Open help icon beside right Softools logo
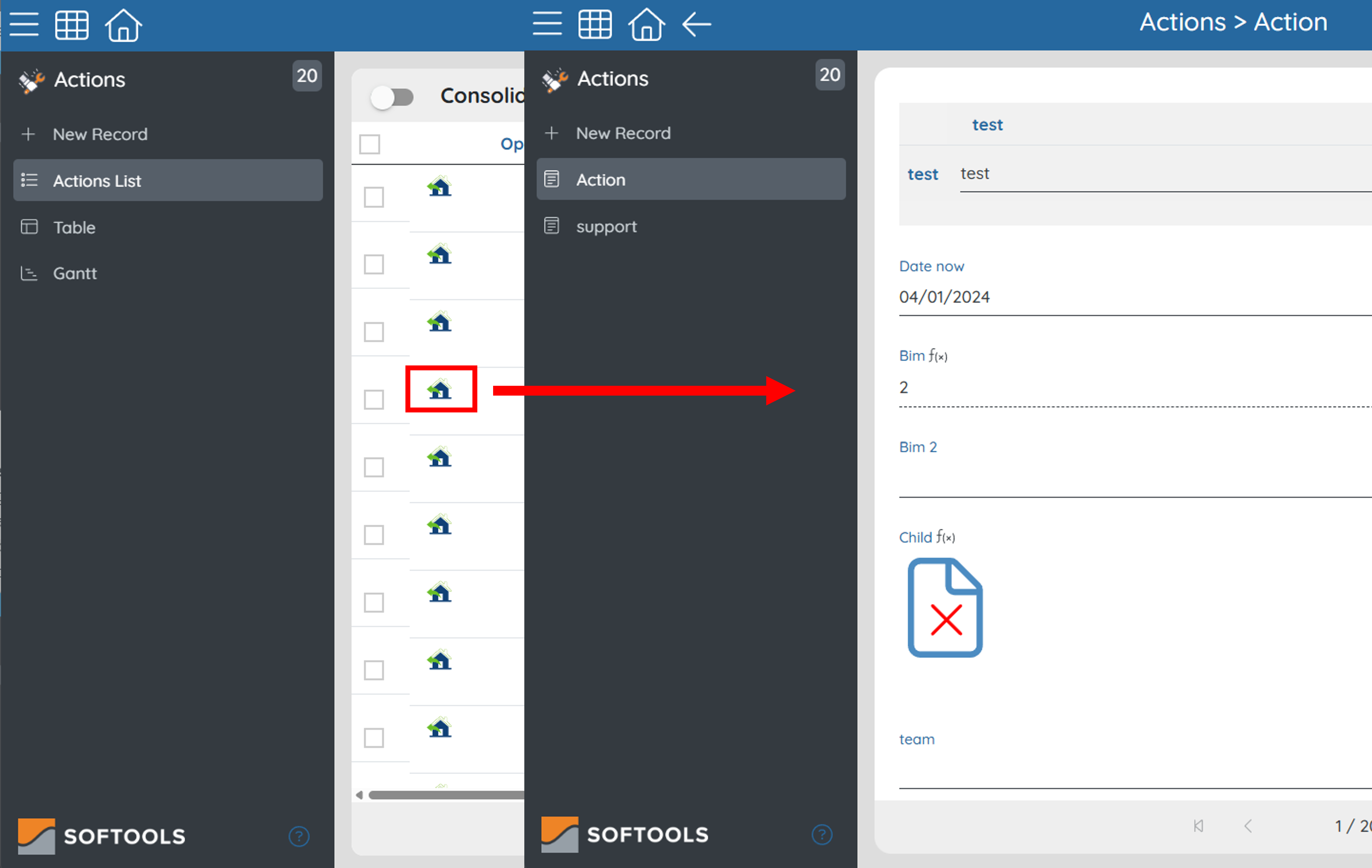1372x868 pixels. point(822,834)
